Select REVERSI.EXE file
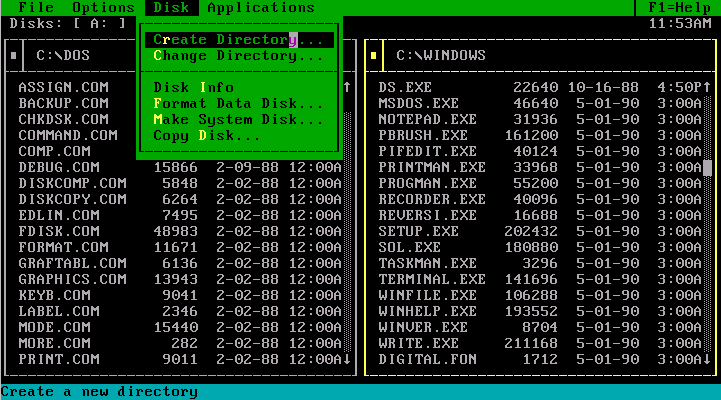The height and width of the screenshot is (400, 721). 541,216
